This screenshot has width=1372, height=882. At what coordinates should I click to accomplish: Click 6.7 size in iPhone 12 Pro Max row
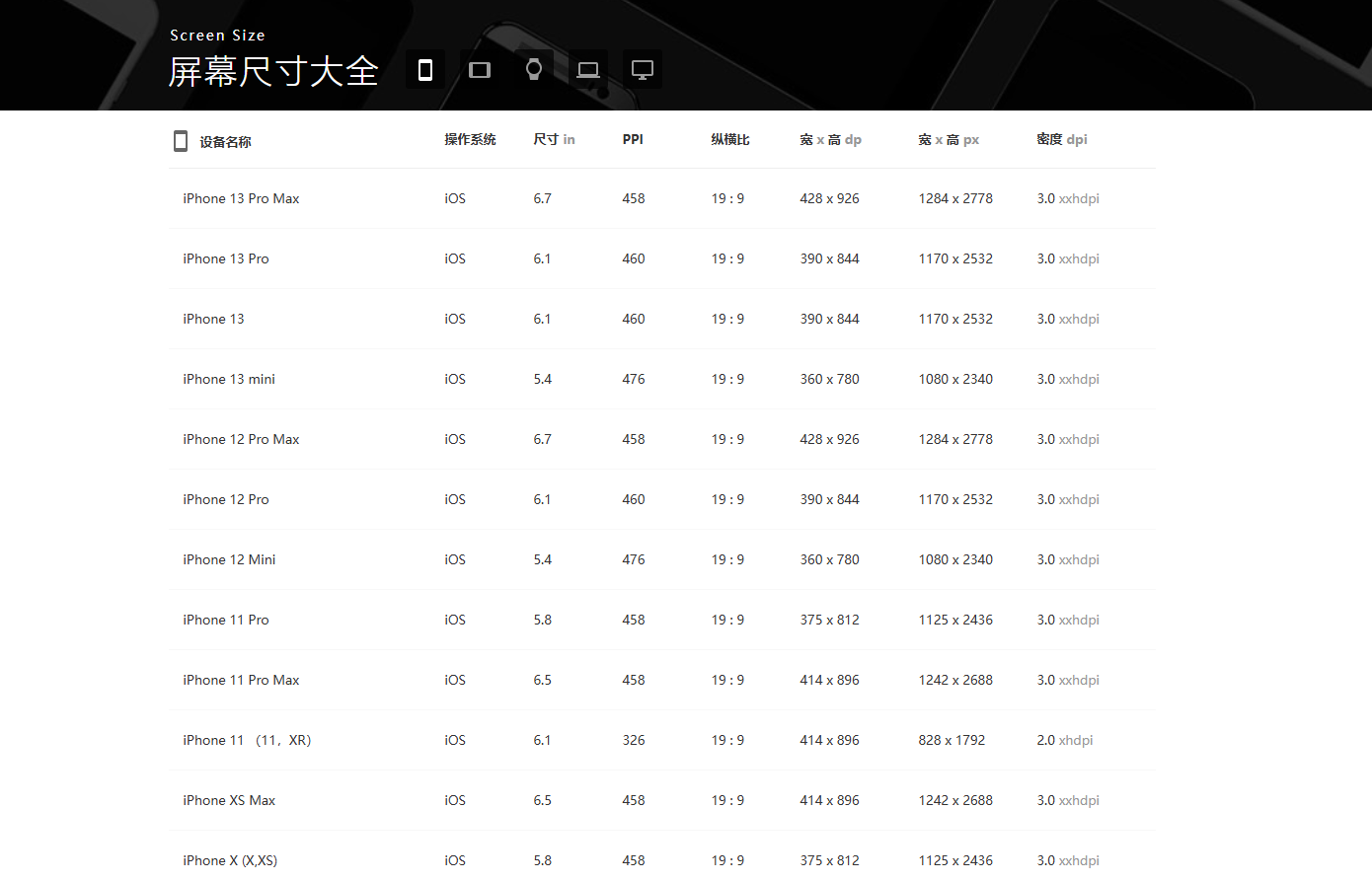(x=542, y=439)
